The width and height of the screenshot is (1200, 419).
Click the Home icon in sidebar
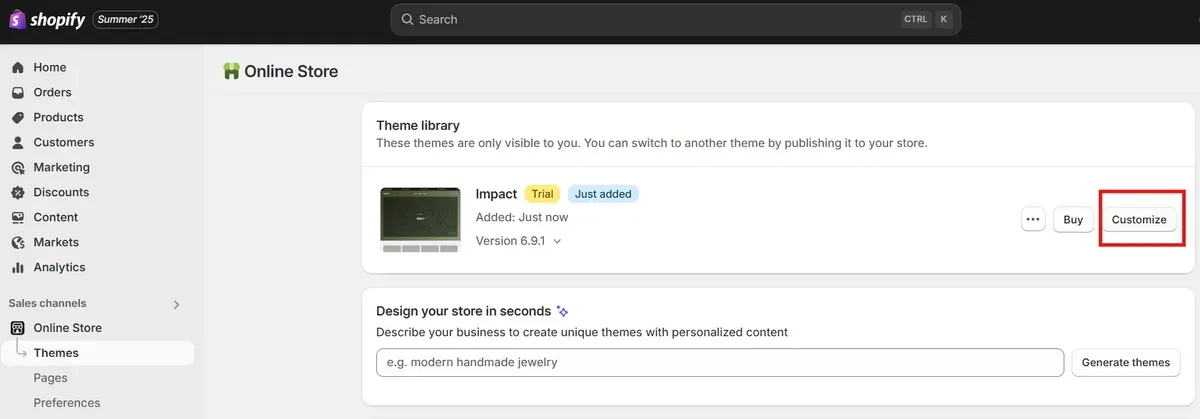coord(18,68)
